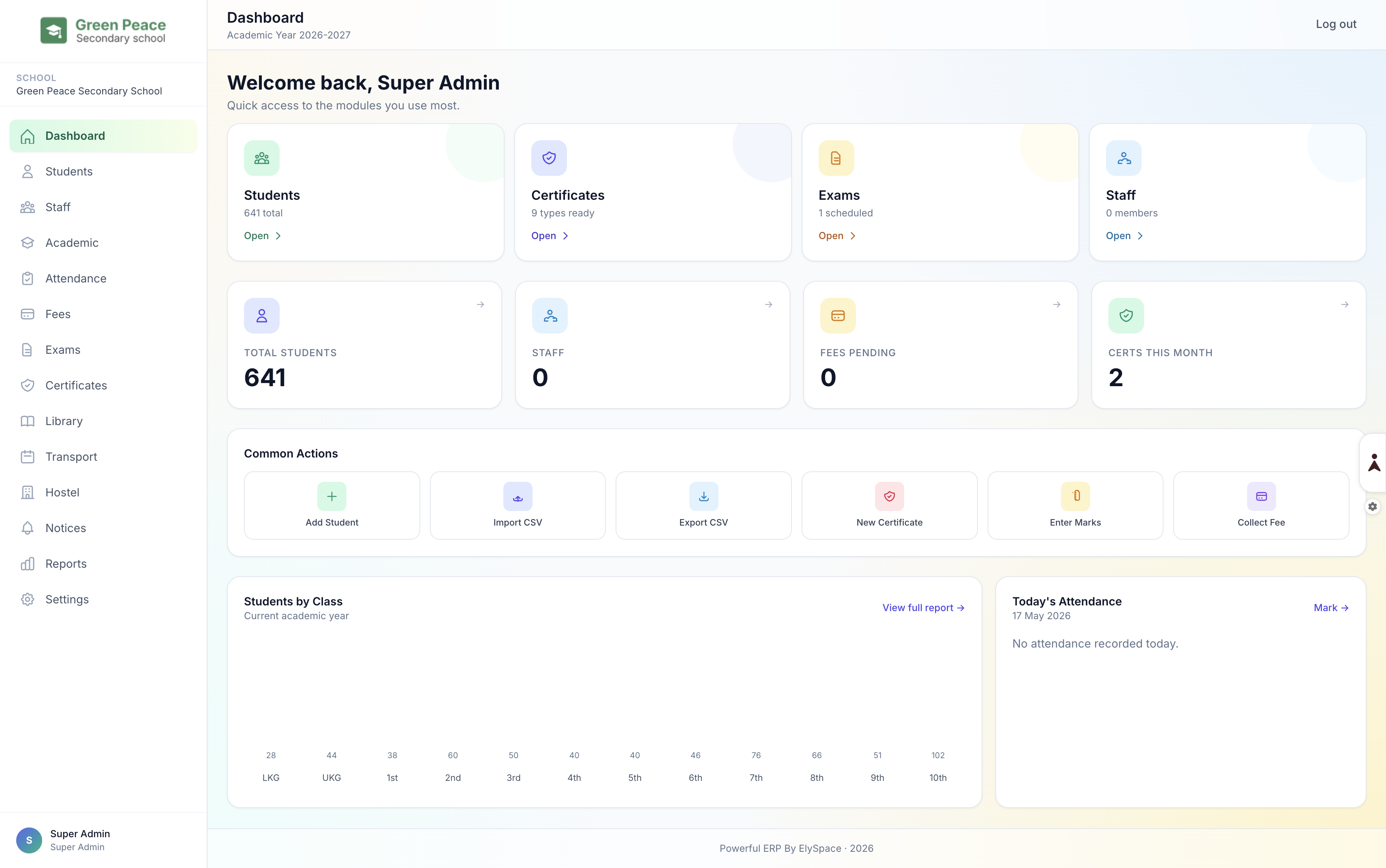Image resolution: width=1386 pixels, height=868 pixels.
Task: Click the Import CSV upload icon
Action: coord(518,496)
